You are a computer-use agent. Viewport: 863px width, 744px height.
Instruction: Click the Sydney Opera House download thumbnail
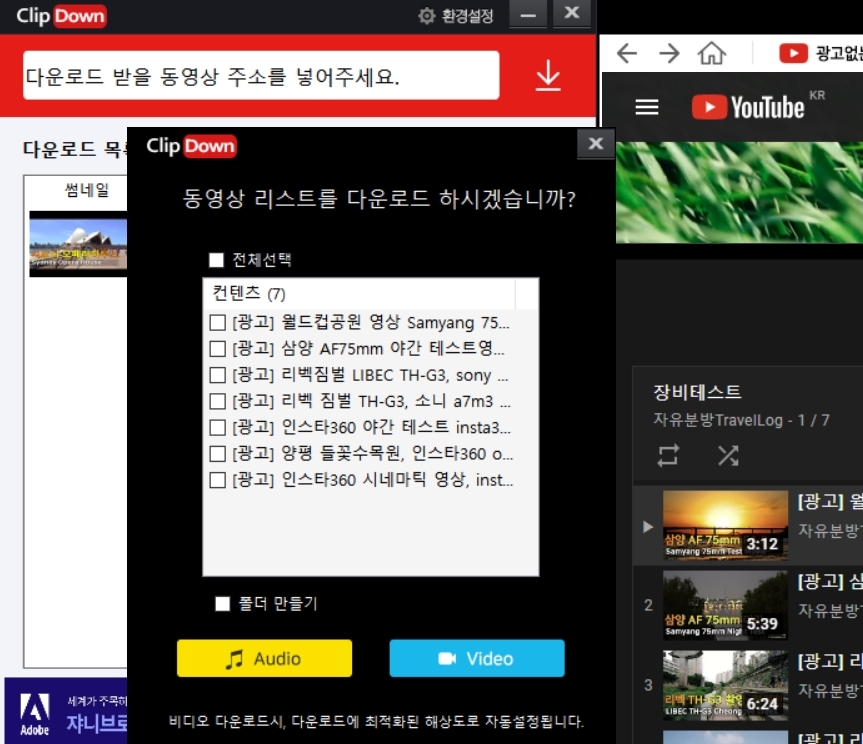[78, 244]
